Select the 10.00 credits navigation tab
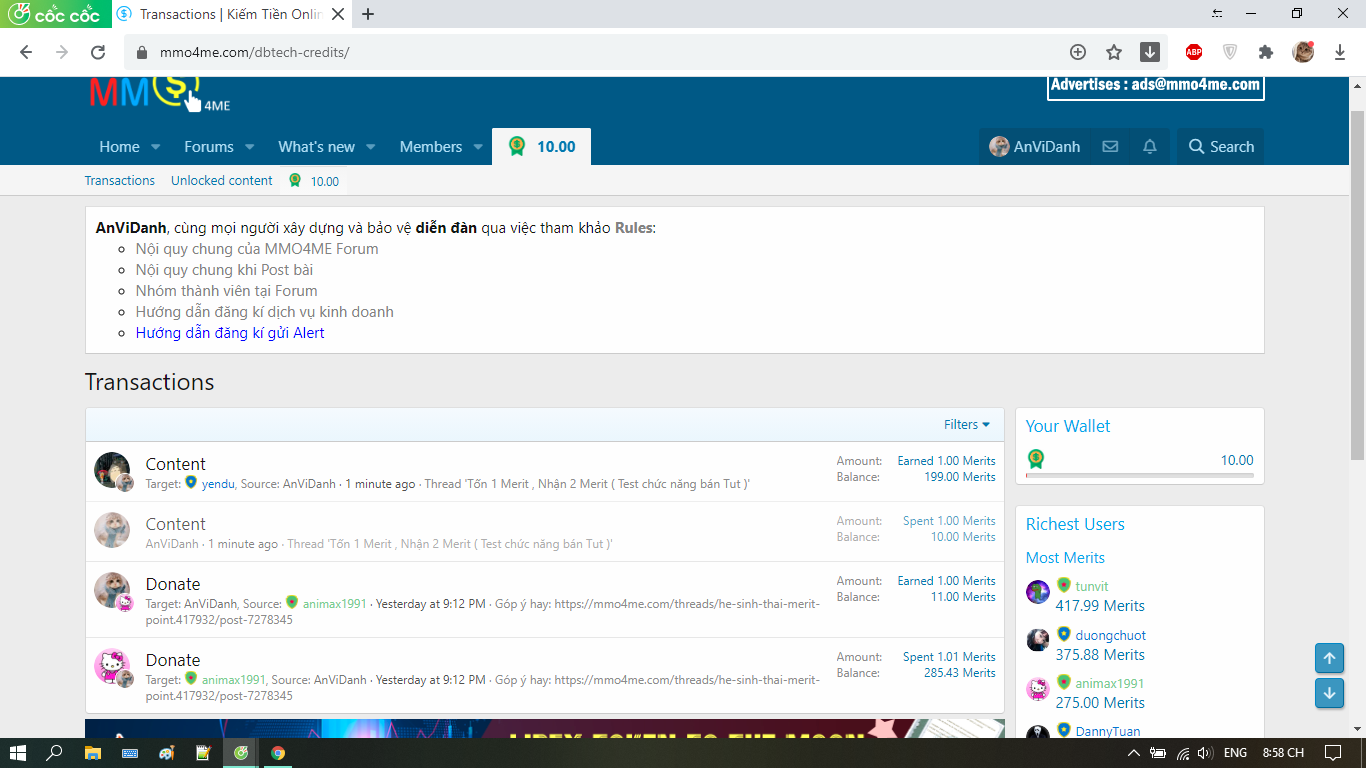This screenshot has width=1366, height=768. 541,146
